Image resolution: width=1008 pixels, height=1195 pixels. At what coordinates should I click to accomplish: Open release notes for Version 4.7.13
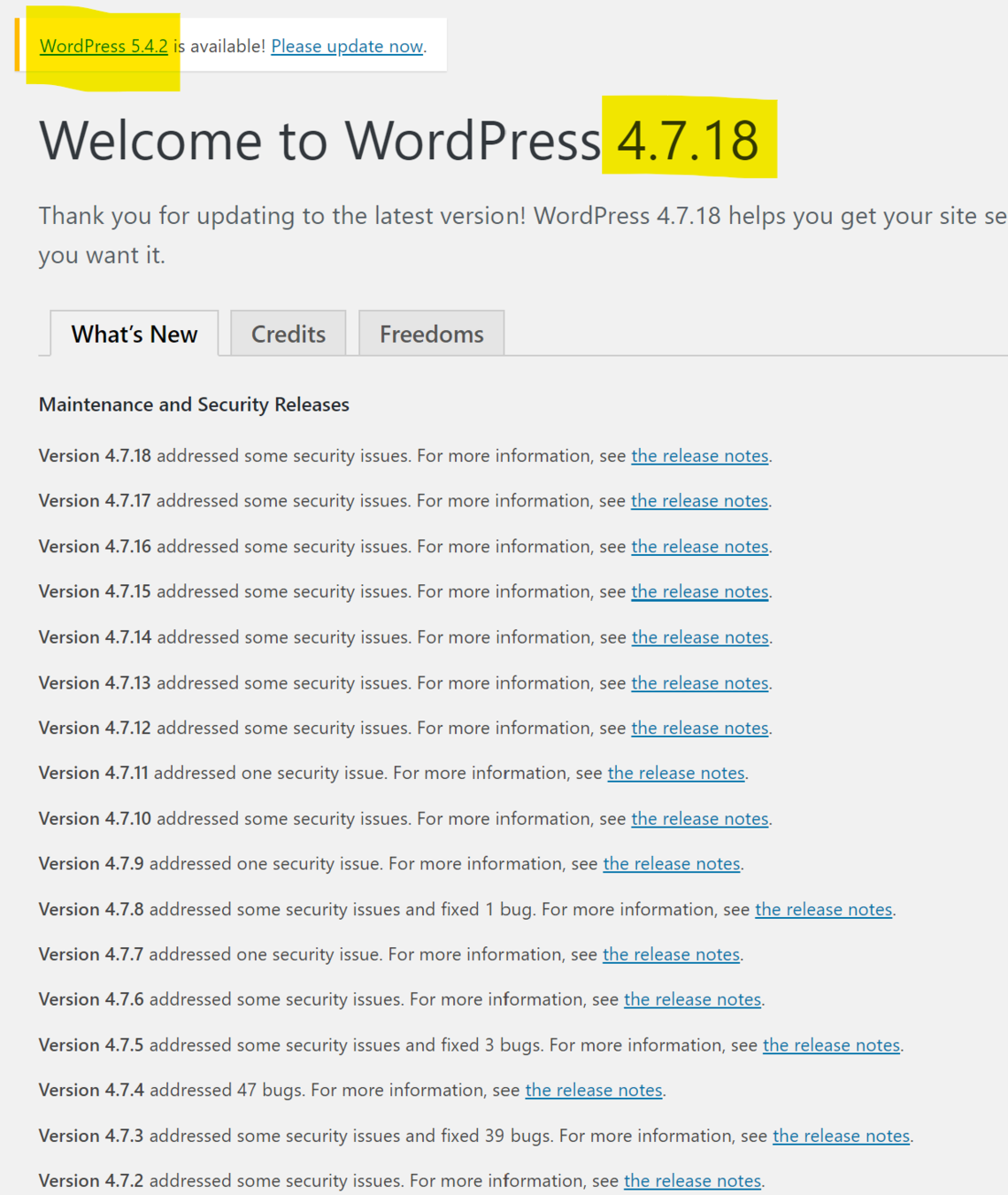tap(700, 683)
